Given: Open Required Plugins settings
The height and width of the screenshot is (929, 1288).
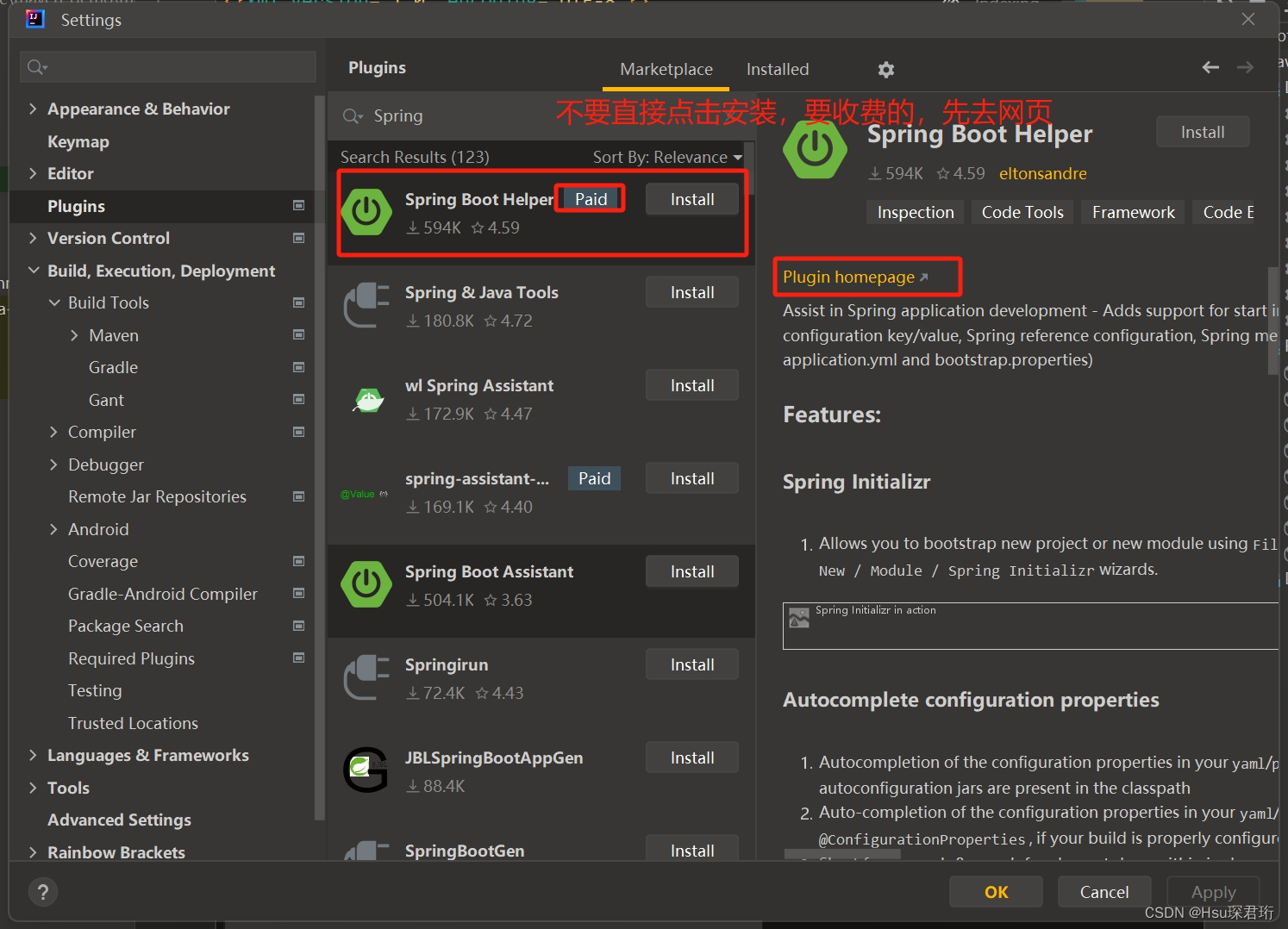Looking at the screenshot, I should 131,658.
